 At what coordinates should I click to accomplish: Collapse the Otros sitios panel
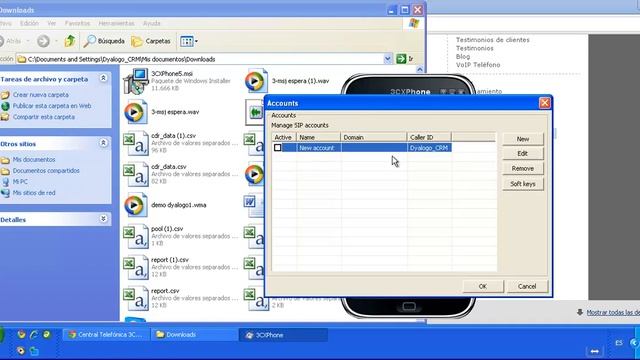coord(104,143)
